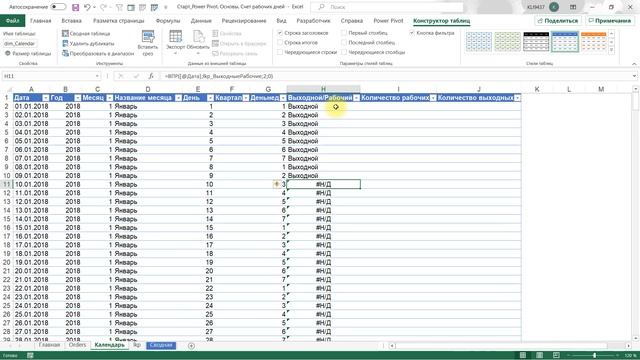
Task: Toggle the Автосохранение switch
Action: [58, 7]
